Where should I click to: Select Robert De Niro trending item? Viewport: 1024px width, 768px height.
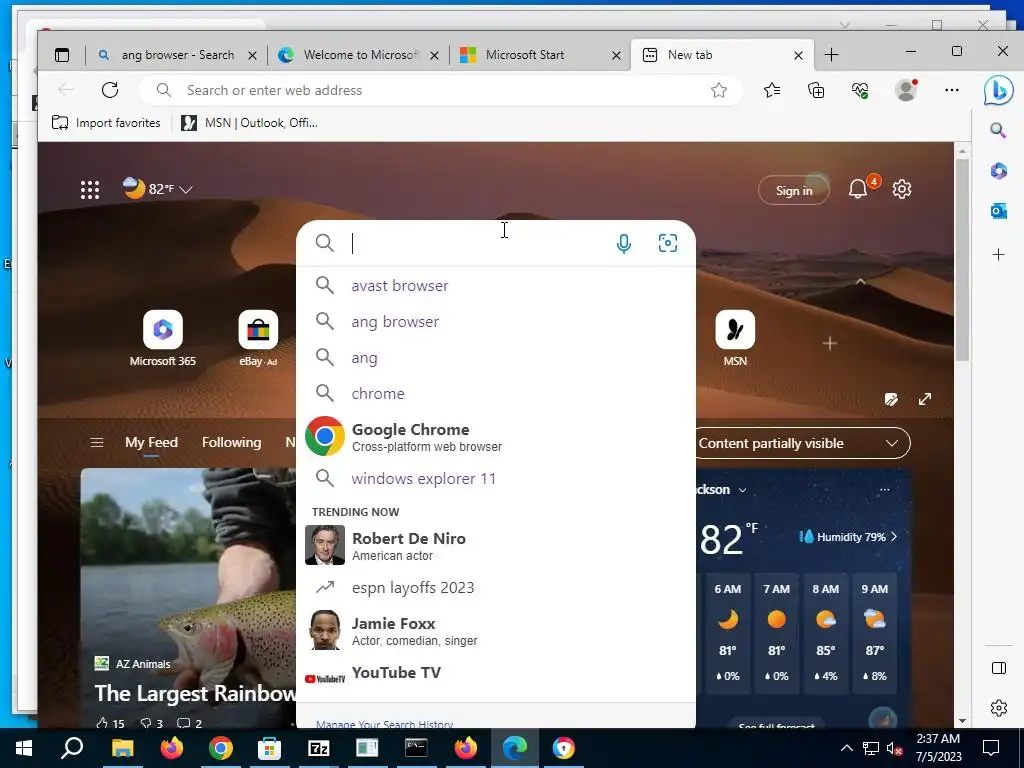[x=496, y=545]
